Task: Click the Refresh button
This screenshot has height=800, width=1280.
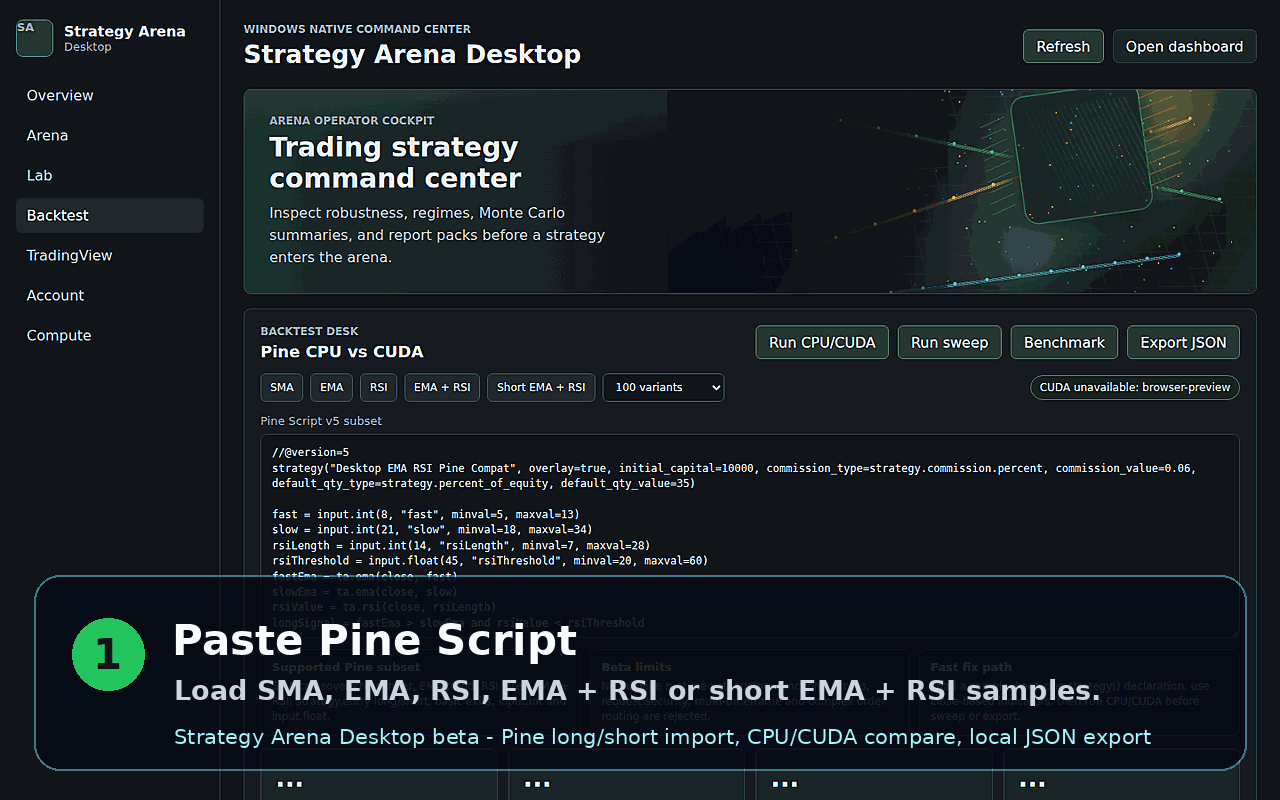Action: tap(1063, 47)
